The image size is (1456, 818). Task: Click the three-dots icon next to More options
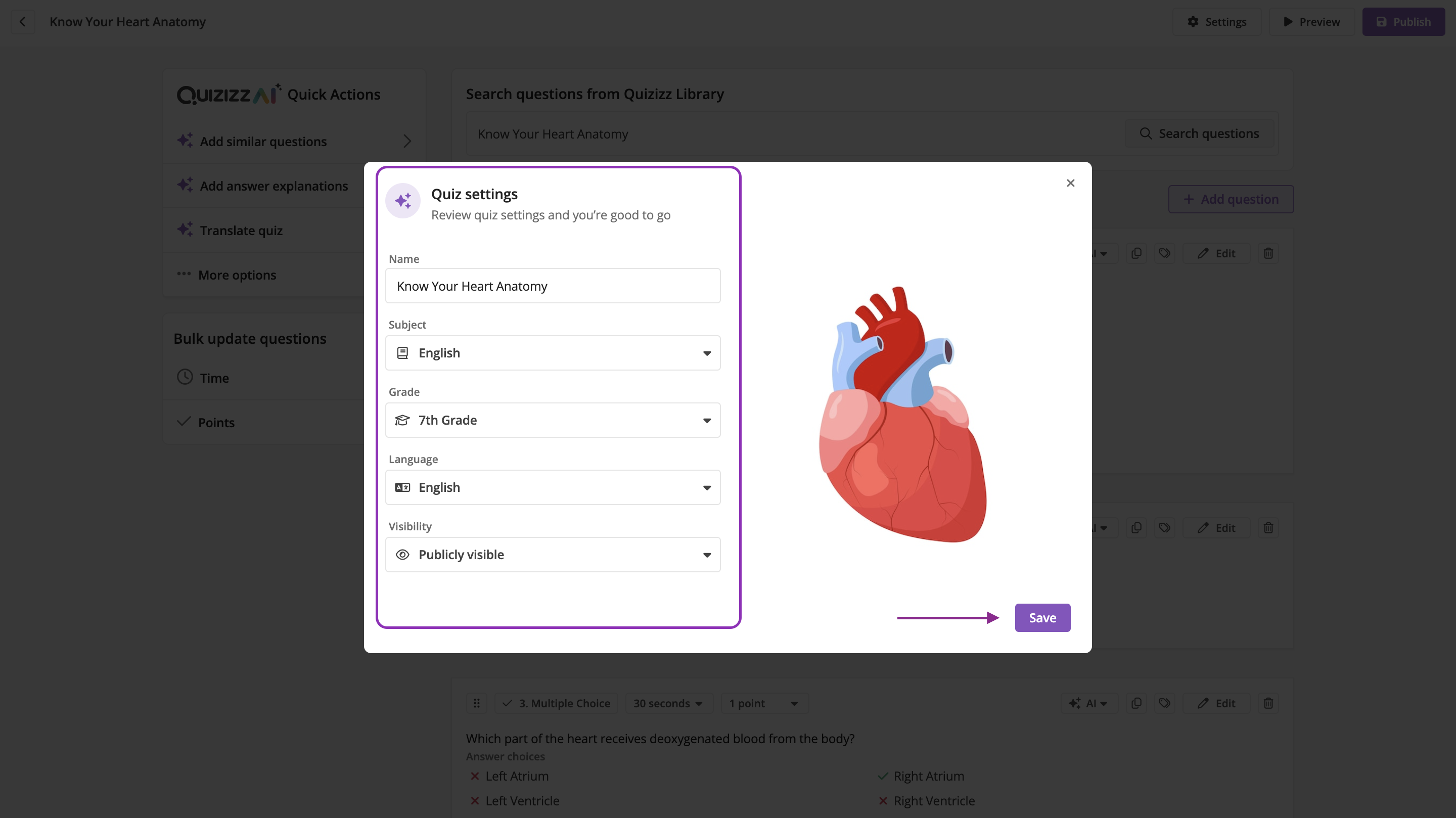click(x=184, y=274)
